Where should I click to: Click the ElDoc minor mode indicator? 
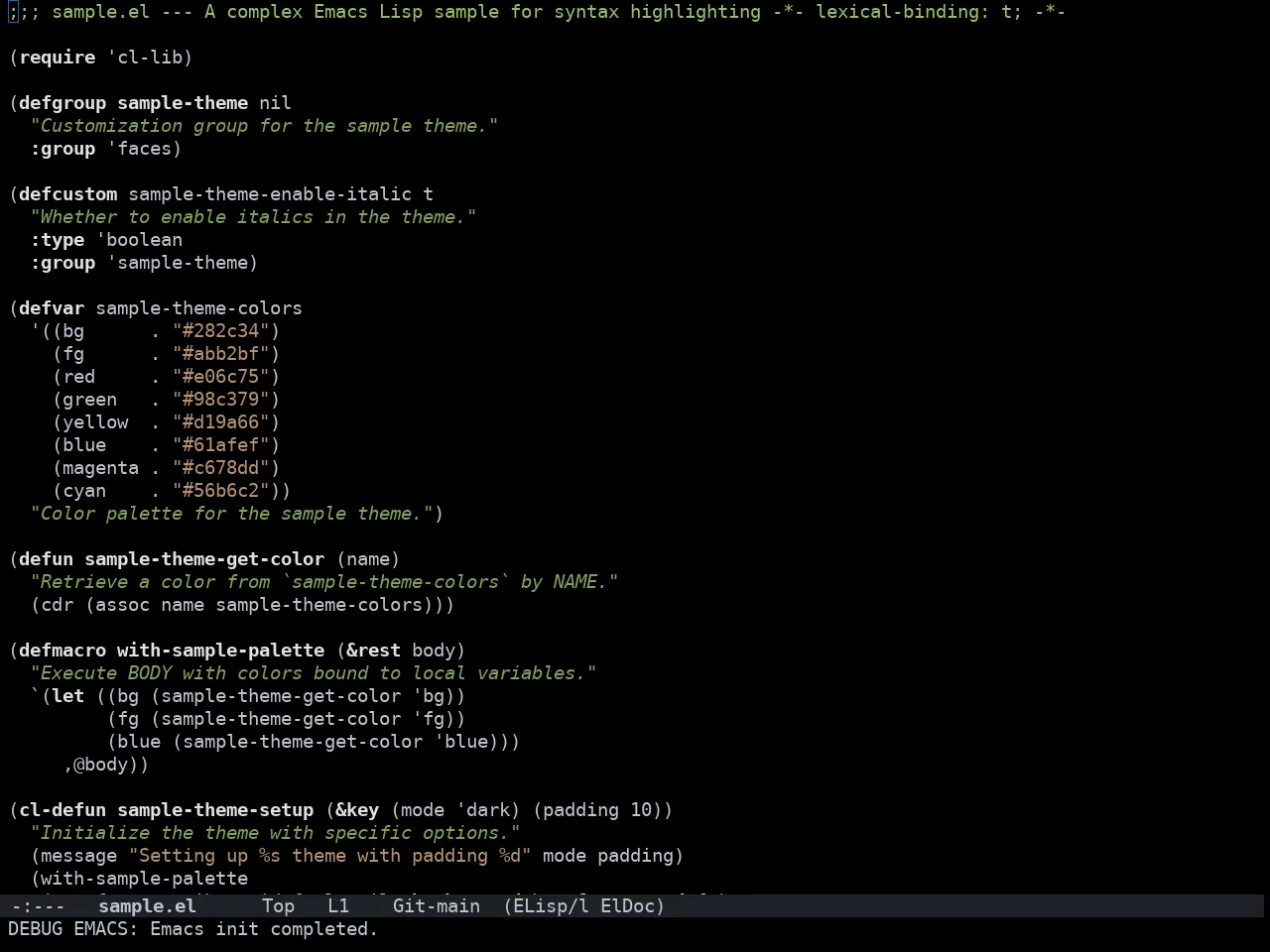tap(627, 905)
